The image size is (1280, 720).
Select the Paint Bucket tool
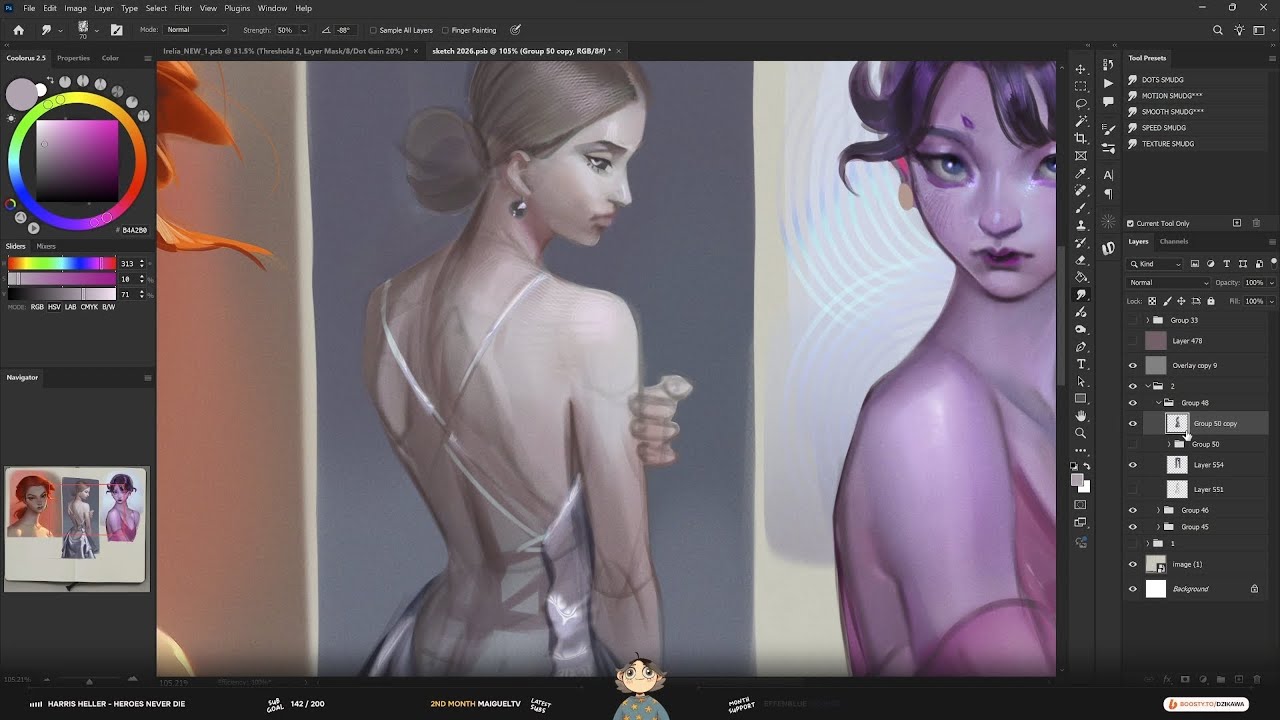pyautogui.click(x=1080, y=277)
